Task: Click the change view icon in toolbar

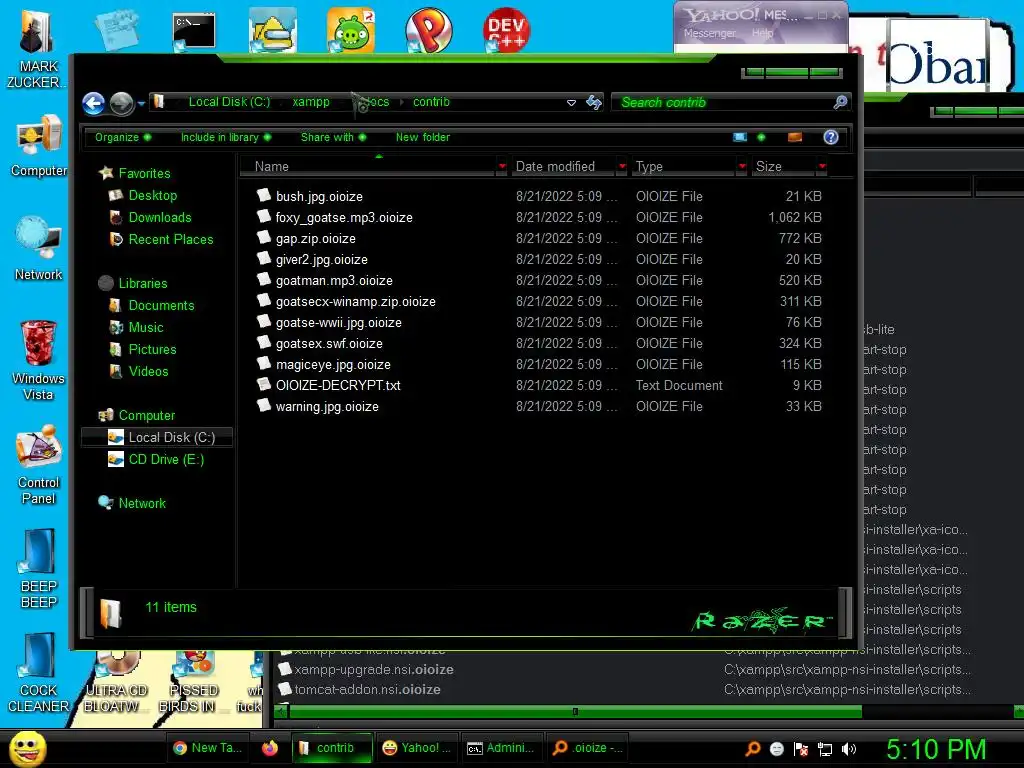Action: click(739, 137)
